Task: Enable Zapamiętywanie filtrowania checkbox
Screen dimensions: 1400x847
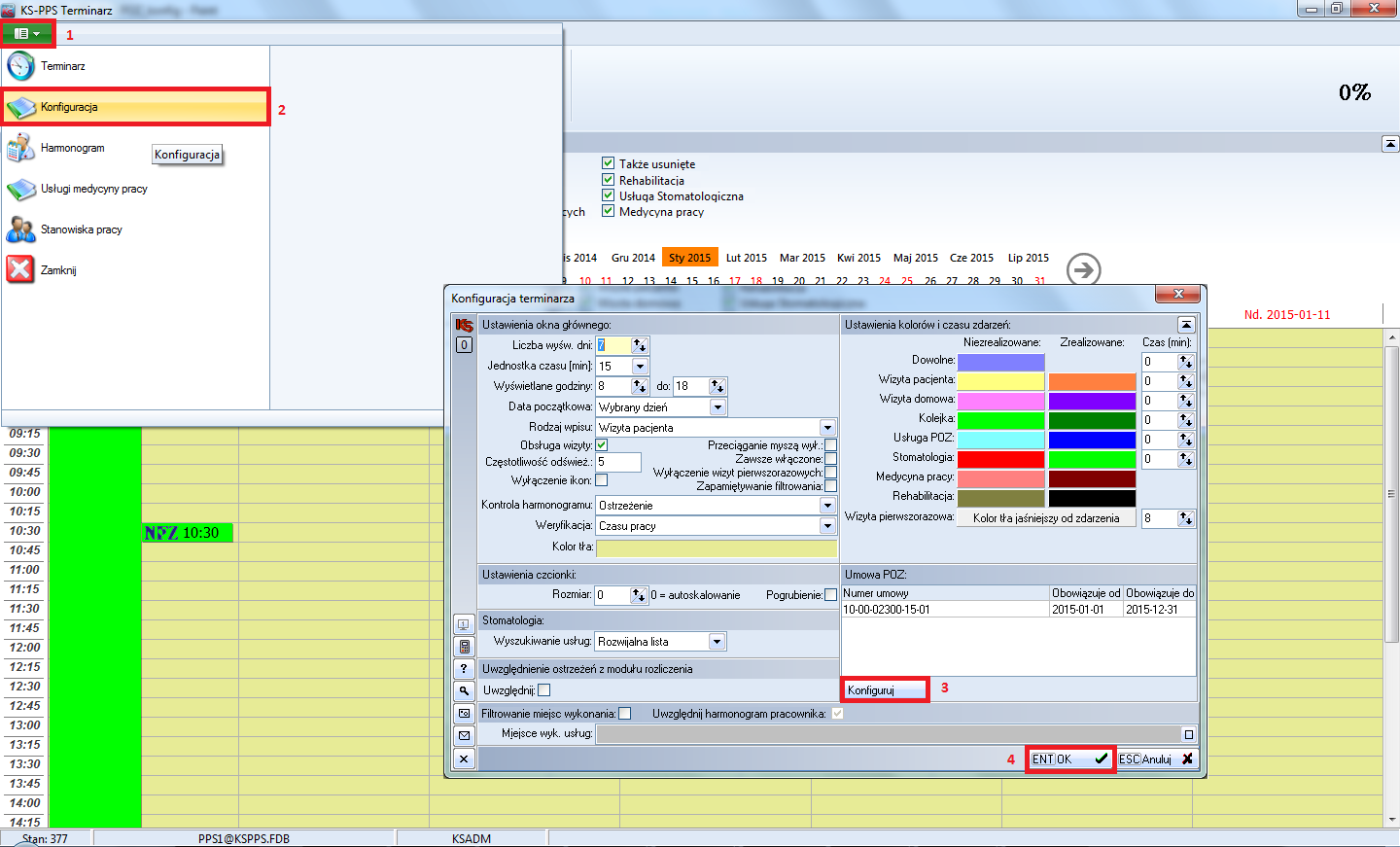Action: point(831,486)
